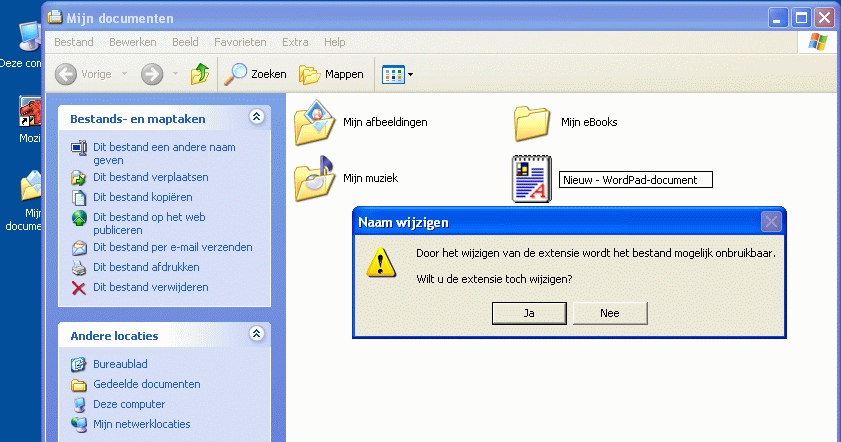Select the Mijn eBooks folder icon
This screenshot has width=841, height=442.
[532, 123]
